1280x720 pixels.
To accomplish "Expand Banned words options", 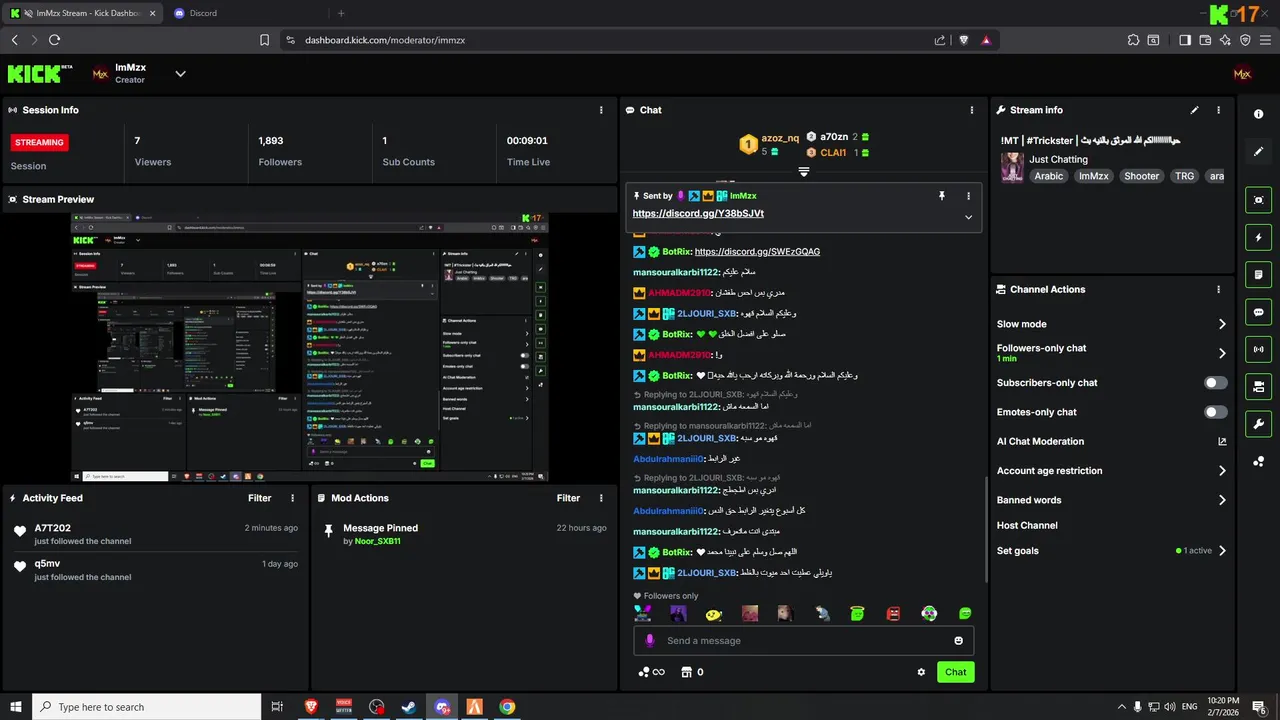I will point(1221,500).
